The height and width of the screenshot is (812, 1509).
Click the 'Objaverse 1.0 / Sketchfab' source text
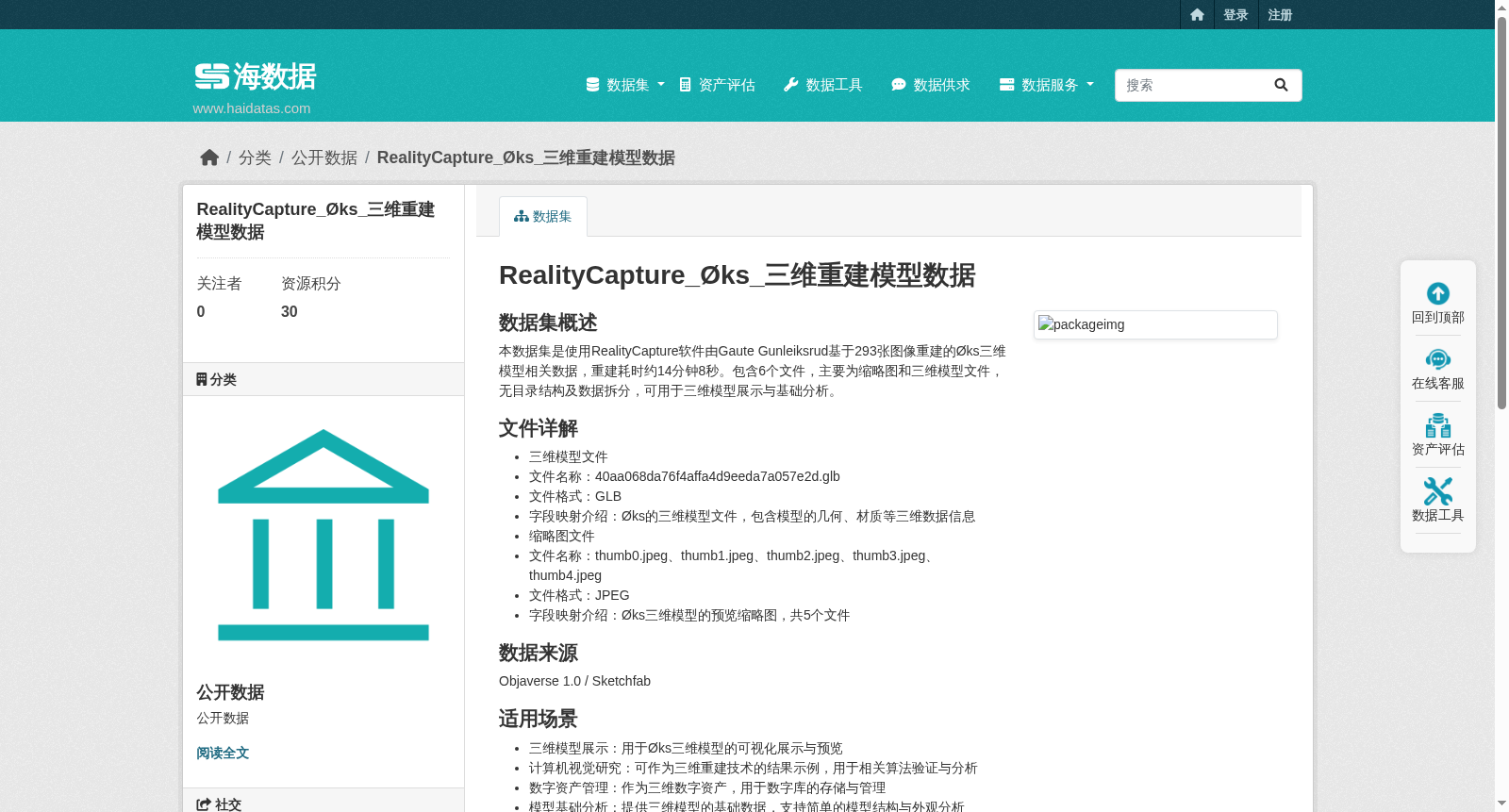(x=574, y=681)
